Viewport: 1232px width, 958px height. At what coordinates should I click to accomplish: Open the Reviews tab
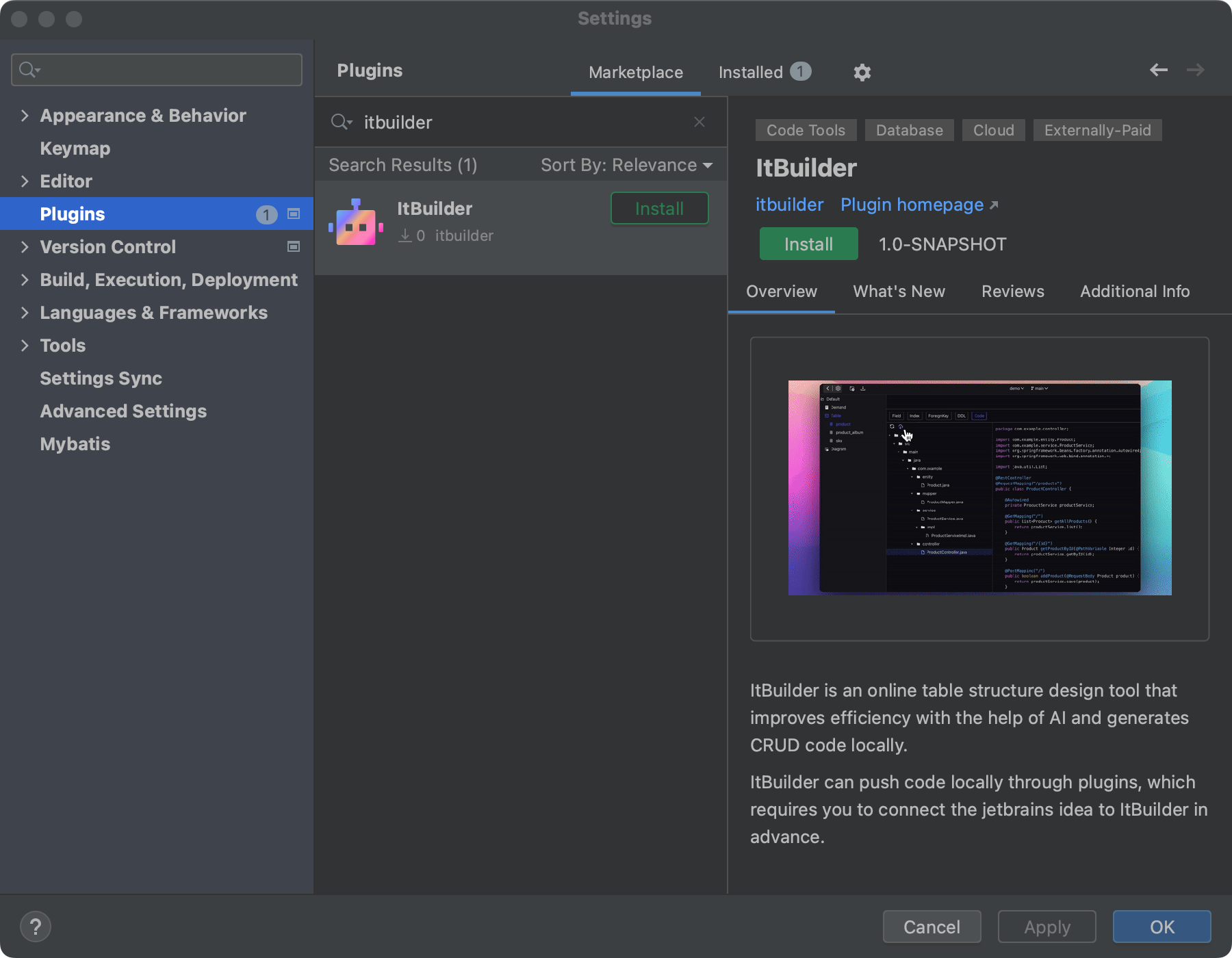click(x=1013, y=292)
